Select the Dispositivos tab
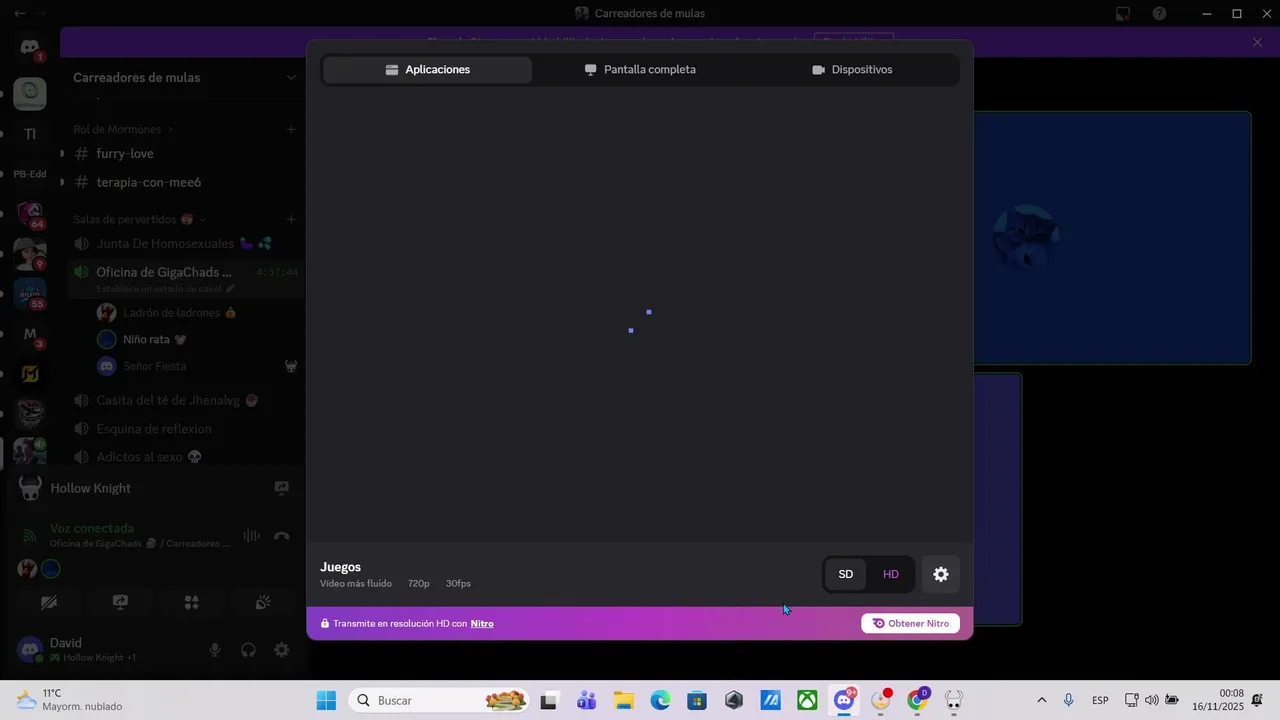 pos(852,70)
